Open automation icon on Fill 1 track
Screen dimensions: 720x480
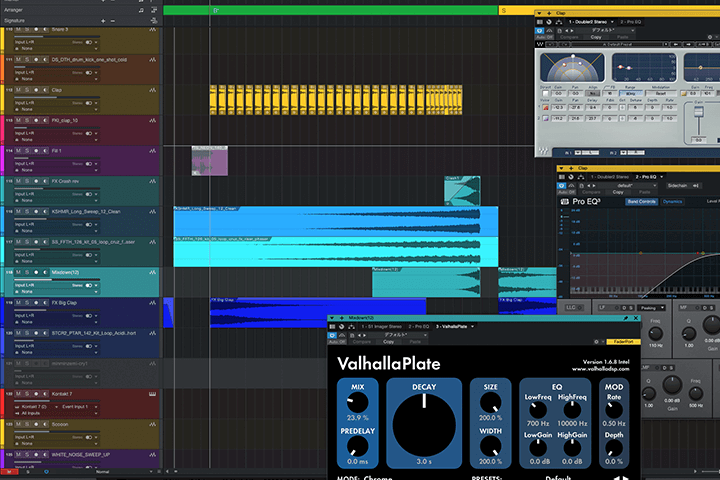[152, 151]
